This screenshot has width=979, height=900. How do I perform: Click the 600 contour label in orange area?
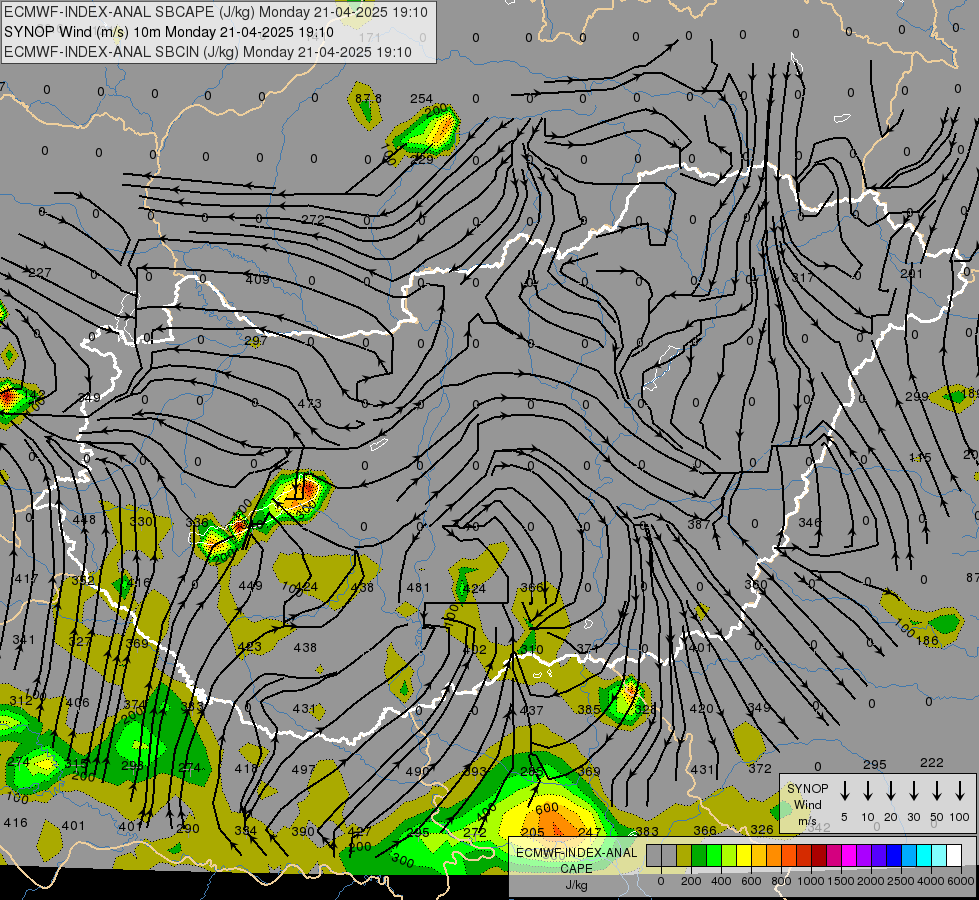coord(547,808)
